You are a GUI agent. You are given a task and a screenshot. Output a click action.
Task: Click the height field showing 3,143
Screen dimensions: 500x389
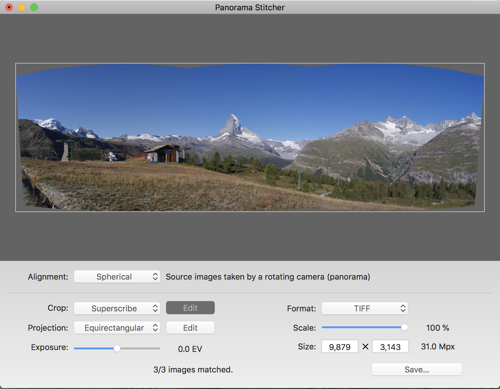pyautogui.click(x=390, y=347)
